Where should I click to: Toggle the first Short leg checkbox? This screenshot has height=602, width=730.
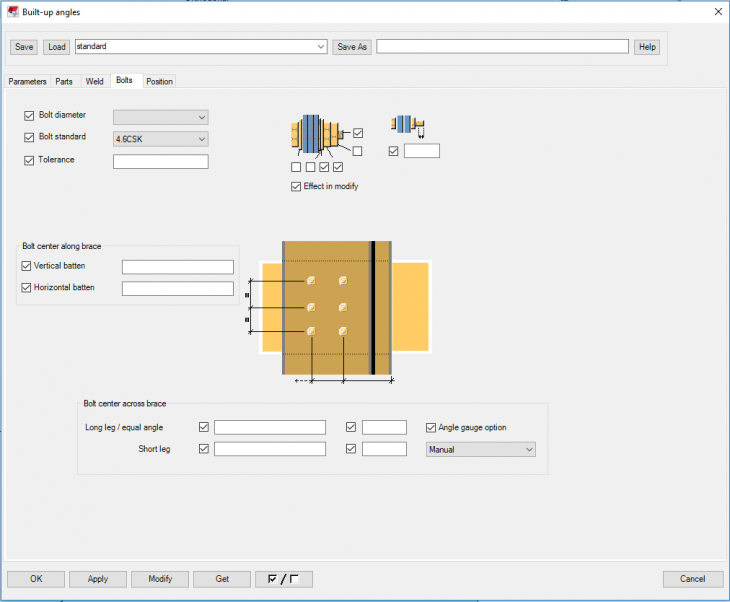point(204,448)
